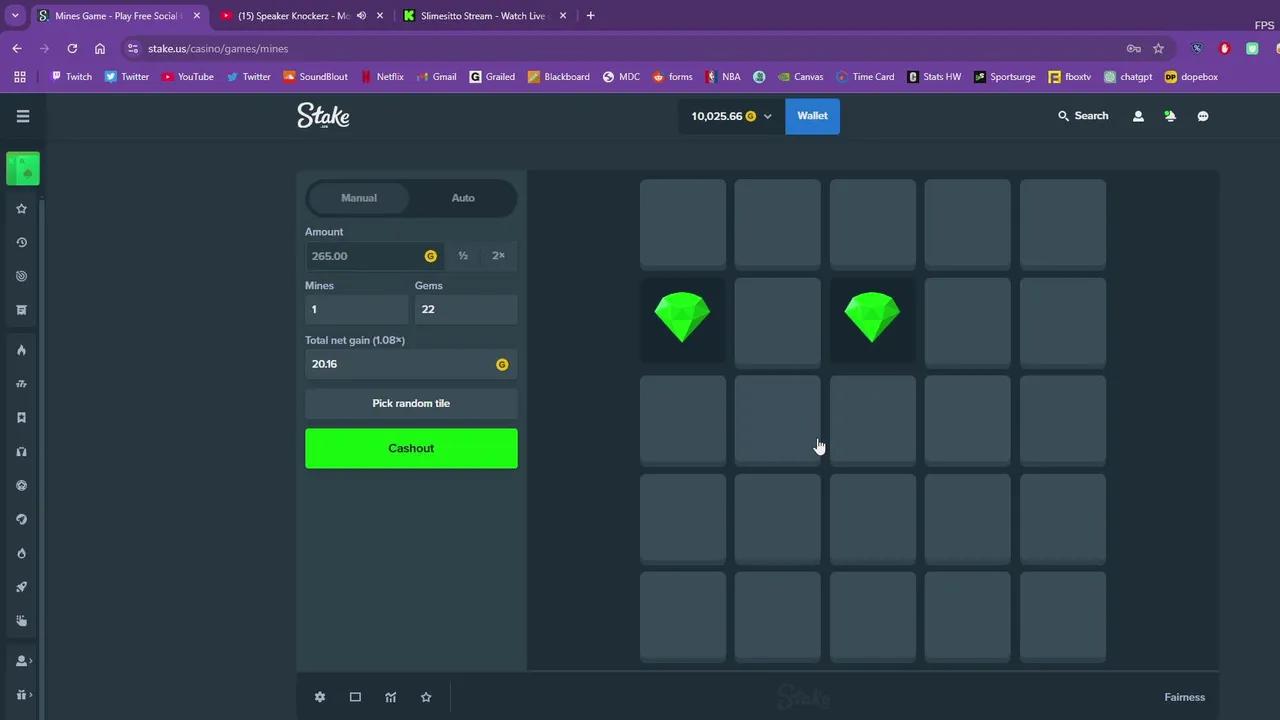
Task: Bookmark this page with the star
Action: pos(1158,48)
